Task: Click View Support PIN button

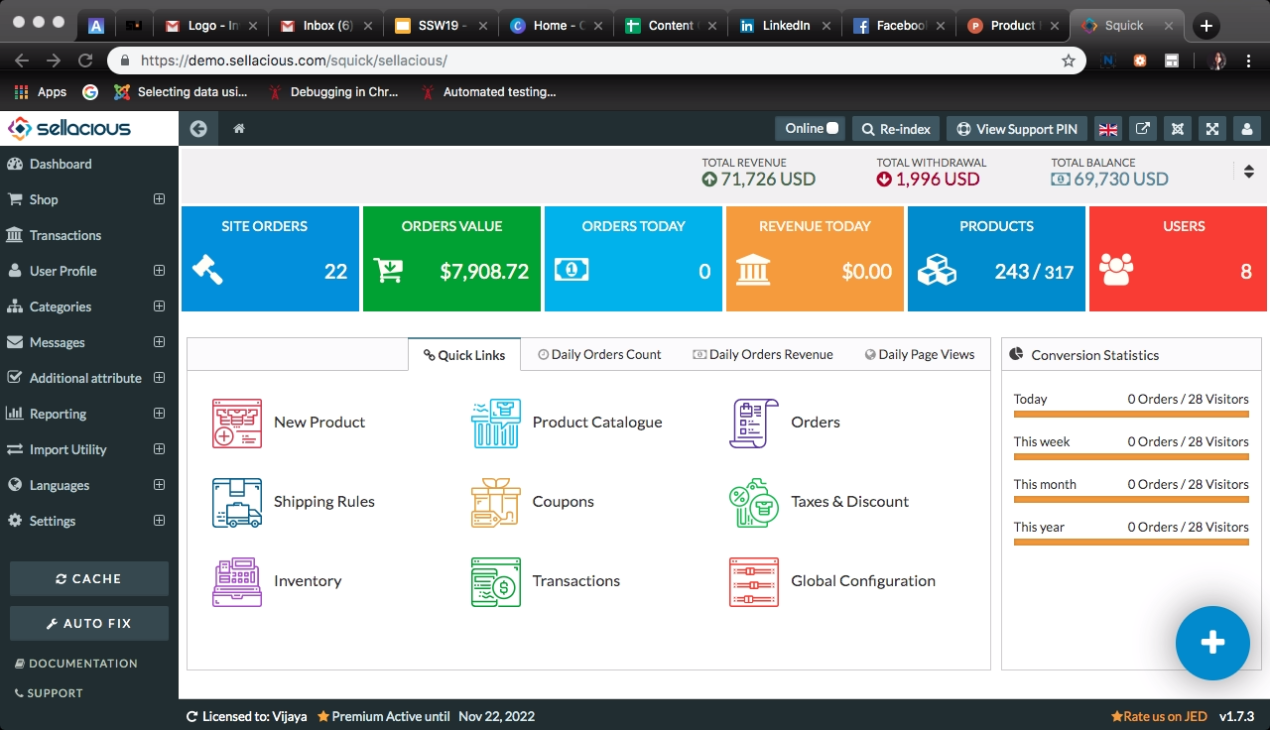Action: coord(1017,128)
